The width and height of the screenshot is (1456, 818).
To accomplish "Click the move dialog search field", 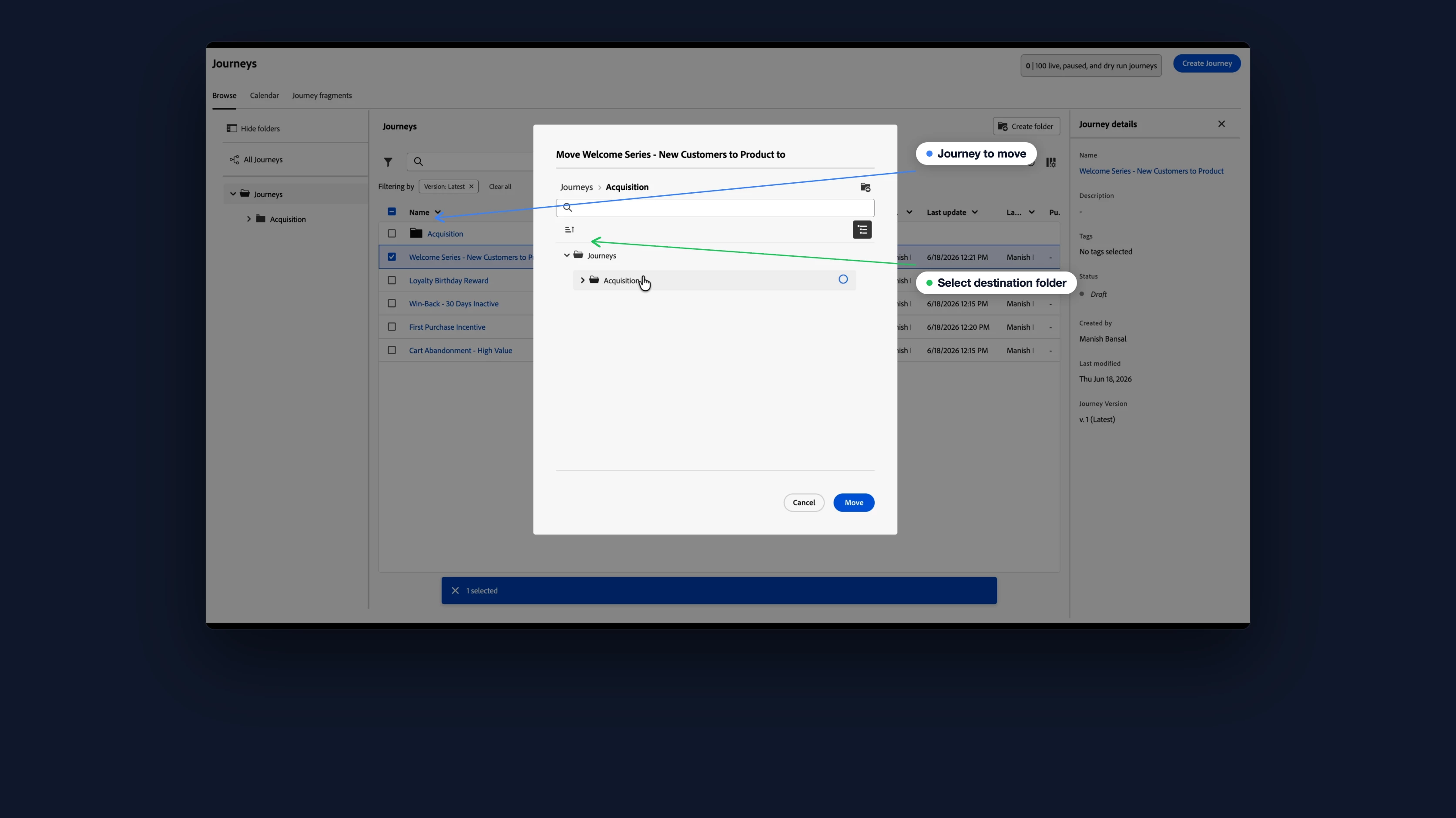I will tap(715, 208).
